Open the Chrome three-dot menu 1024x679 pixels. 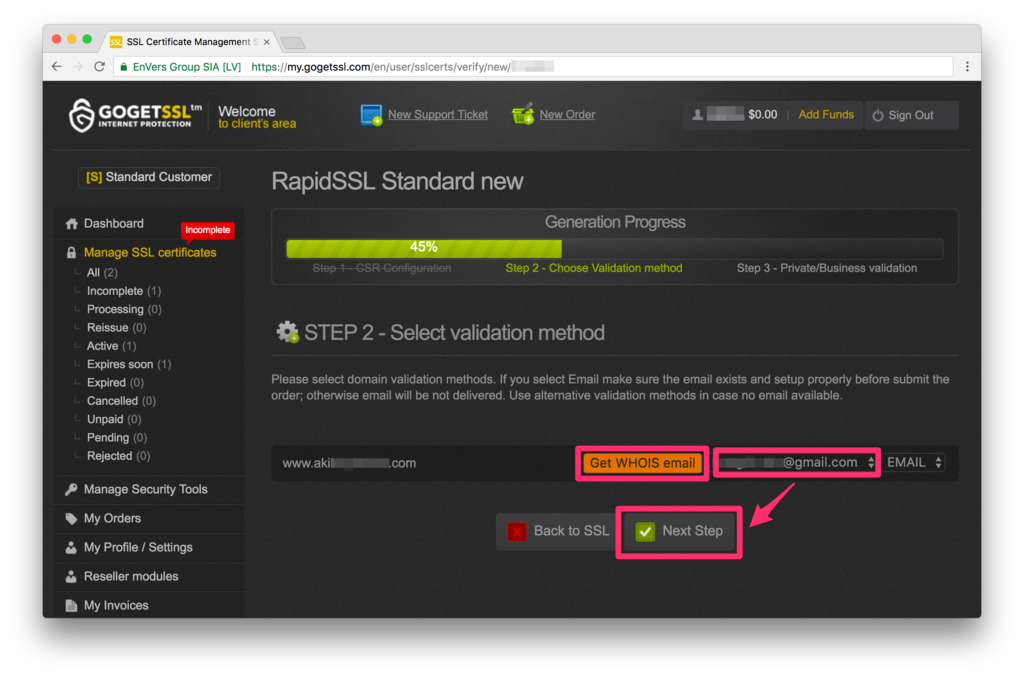point(967,67)
